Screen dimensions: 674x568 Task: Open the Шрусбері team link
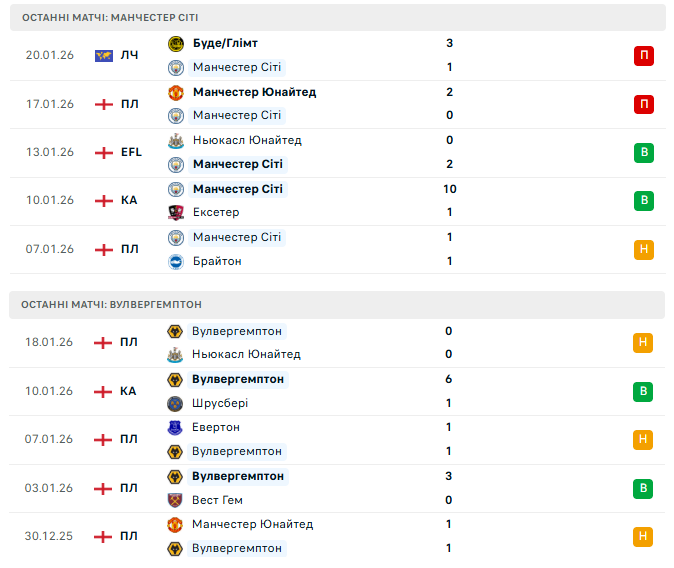(x=220, y=403)
